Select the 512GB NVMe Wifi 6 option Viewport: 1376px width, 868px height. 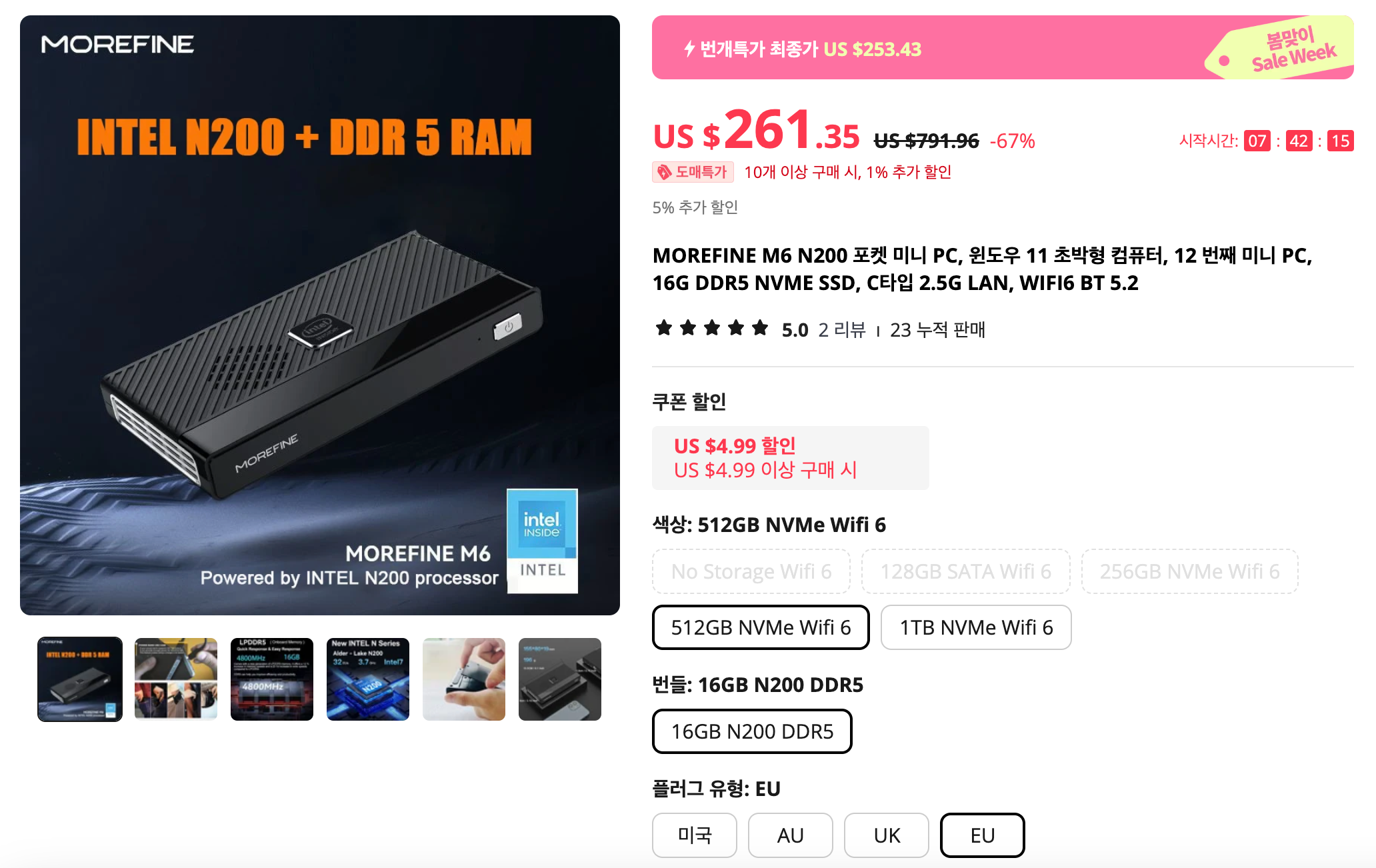coord(761,627)
